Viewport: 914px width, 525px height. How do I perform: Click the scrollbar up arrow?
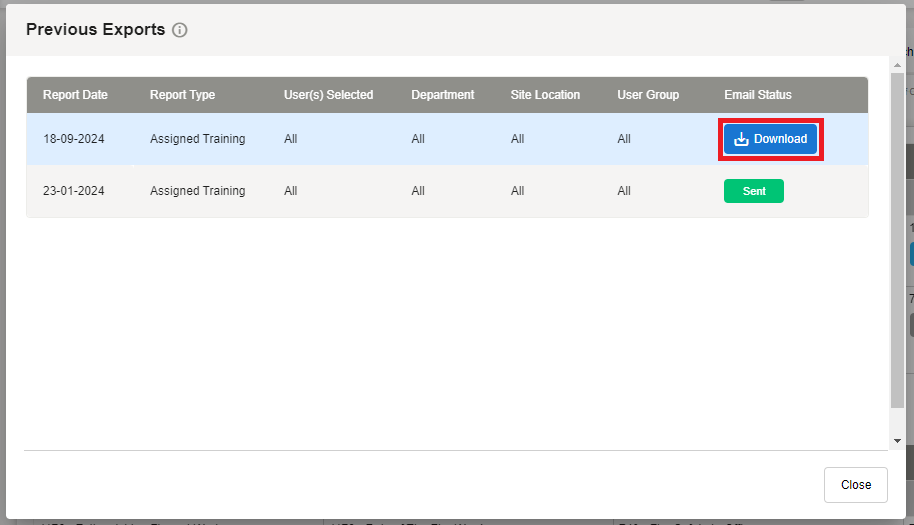pyautogui.click(x=897, y=62)
